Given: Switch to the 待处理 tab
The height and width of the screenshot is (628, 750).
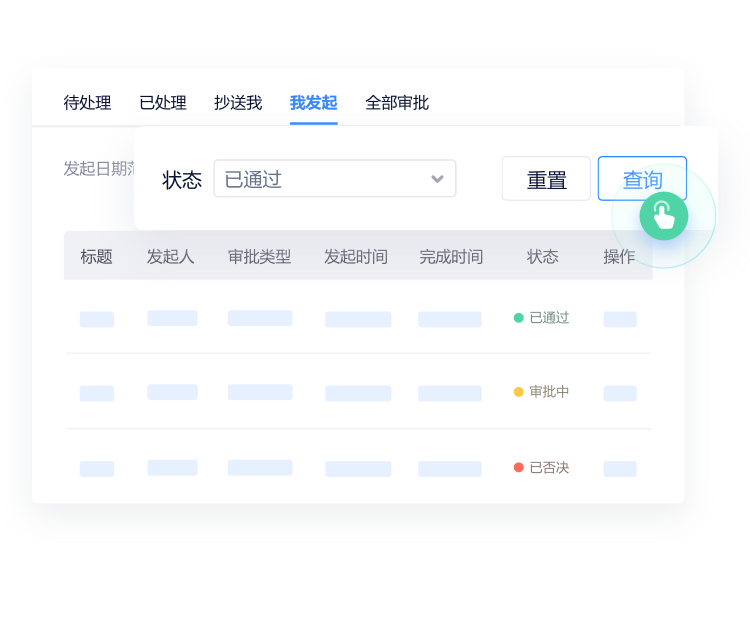Looking at the screenshot, I should click(88, 103).
